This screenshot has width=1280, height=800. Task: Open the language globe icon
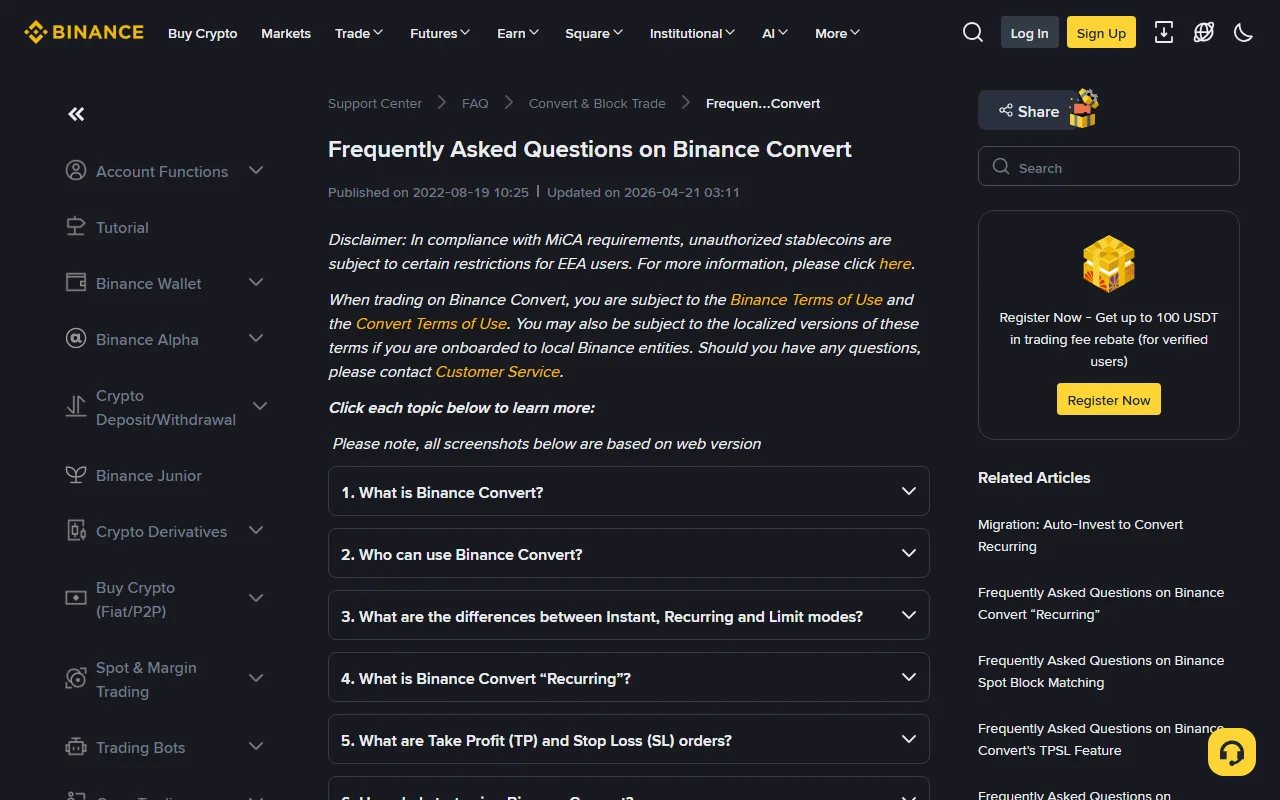[1204, 33]
